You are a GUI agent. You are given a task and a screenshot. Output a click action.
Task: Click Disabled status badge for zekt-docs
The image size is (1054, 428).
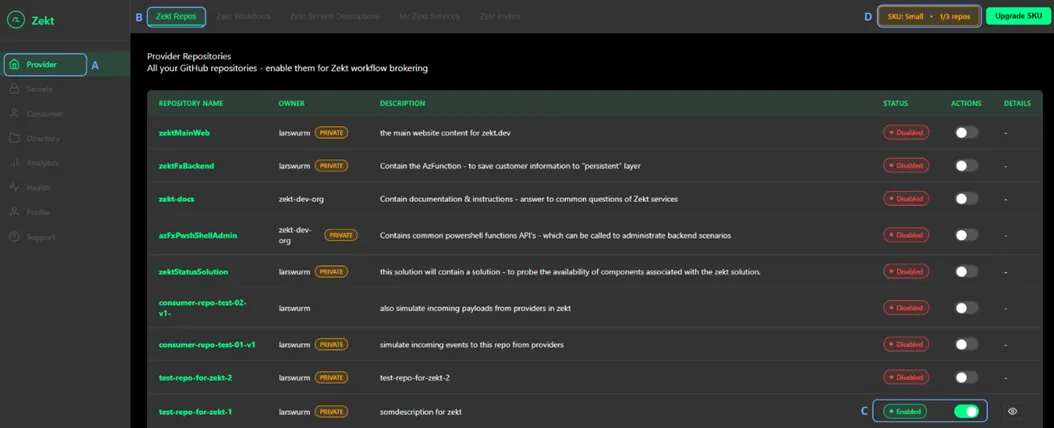click(906, 199)
